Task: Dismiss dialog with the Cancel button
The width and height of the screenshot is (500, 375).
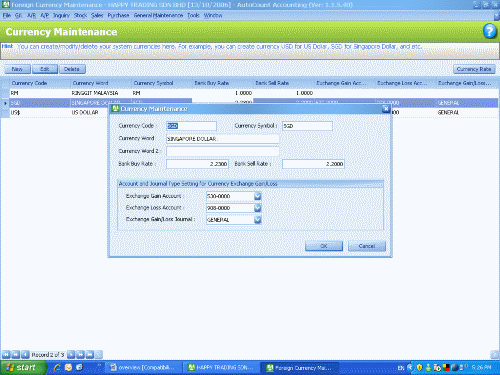Action: tap(367, 246)
